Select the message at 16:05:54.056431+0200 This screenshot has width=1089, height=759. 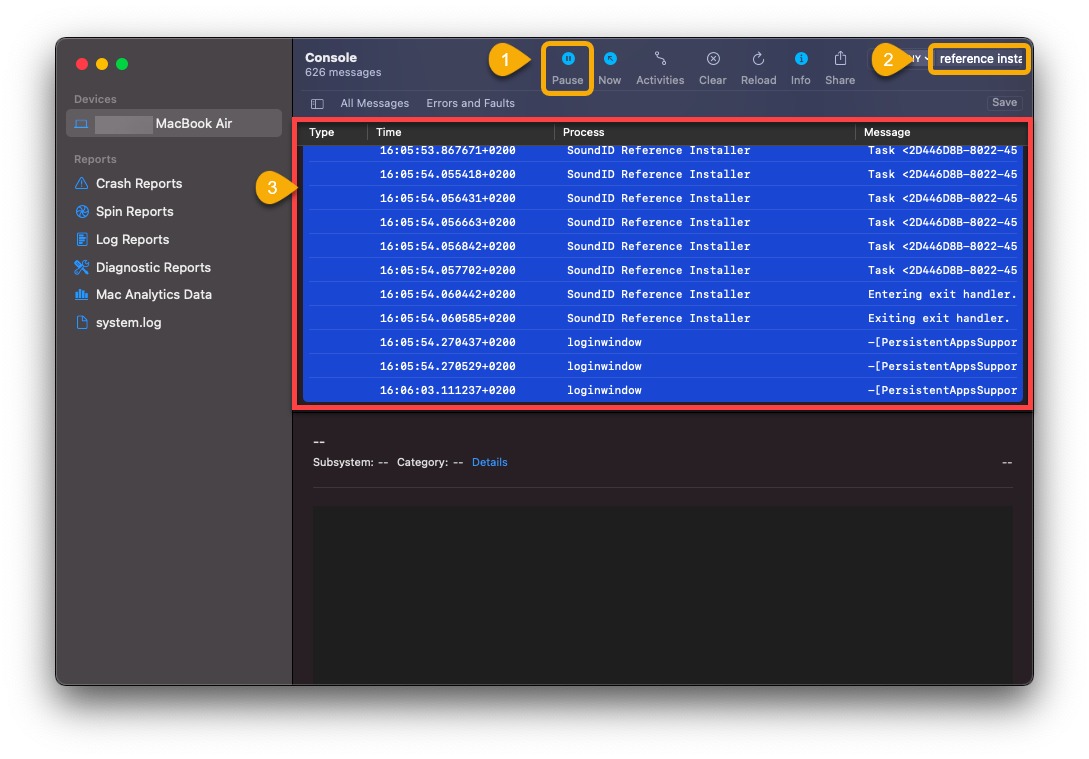coord(663,199)
